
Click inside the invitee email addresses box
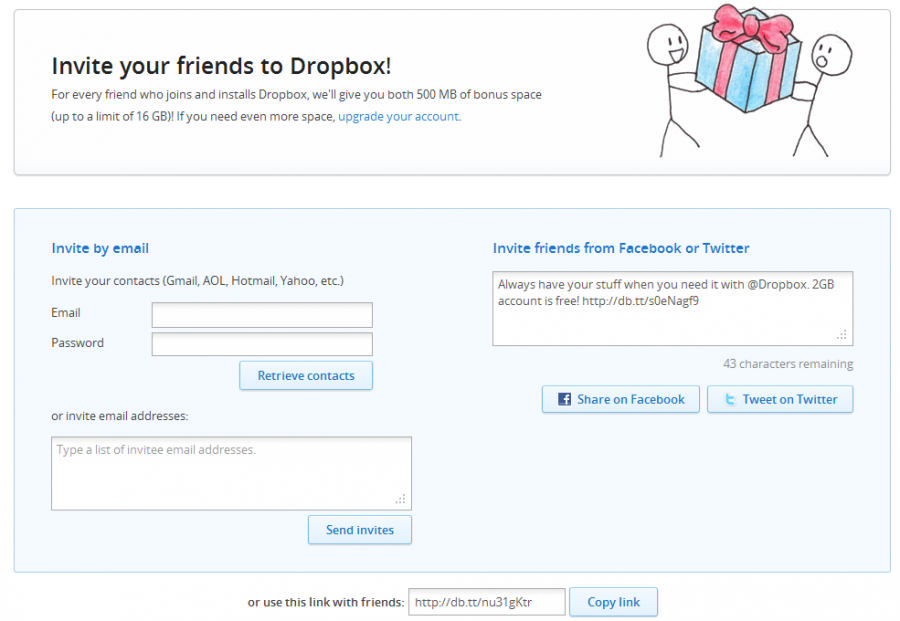click(x=231, y=471)
